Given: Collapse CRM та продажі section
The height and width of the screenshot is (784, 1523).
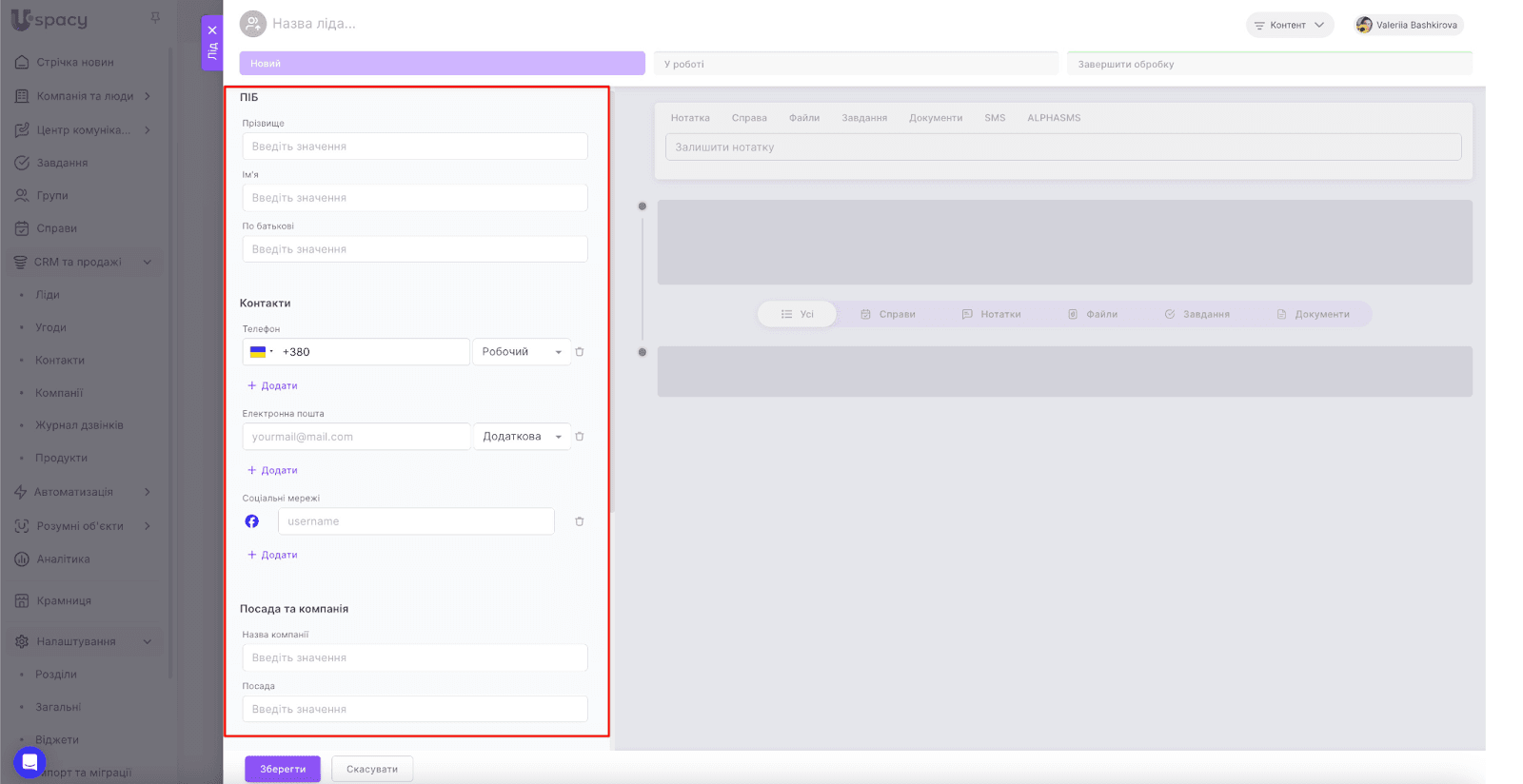Looking at the screenshot, I should tap(148, 262).
